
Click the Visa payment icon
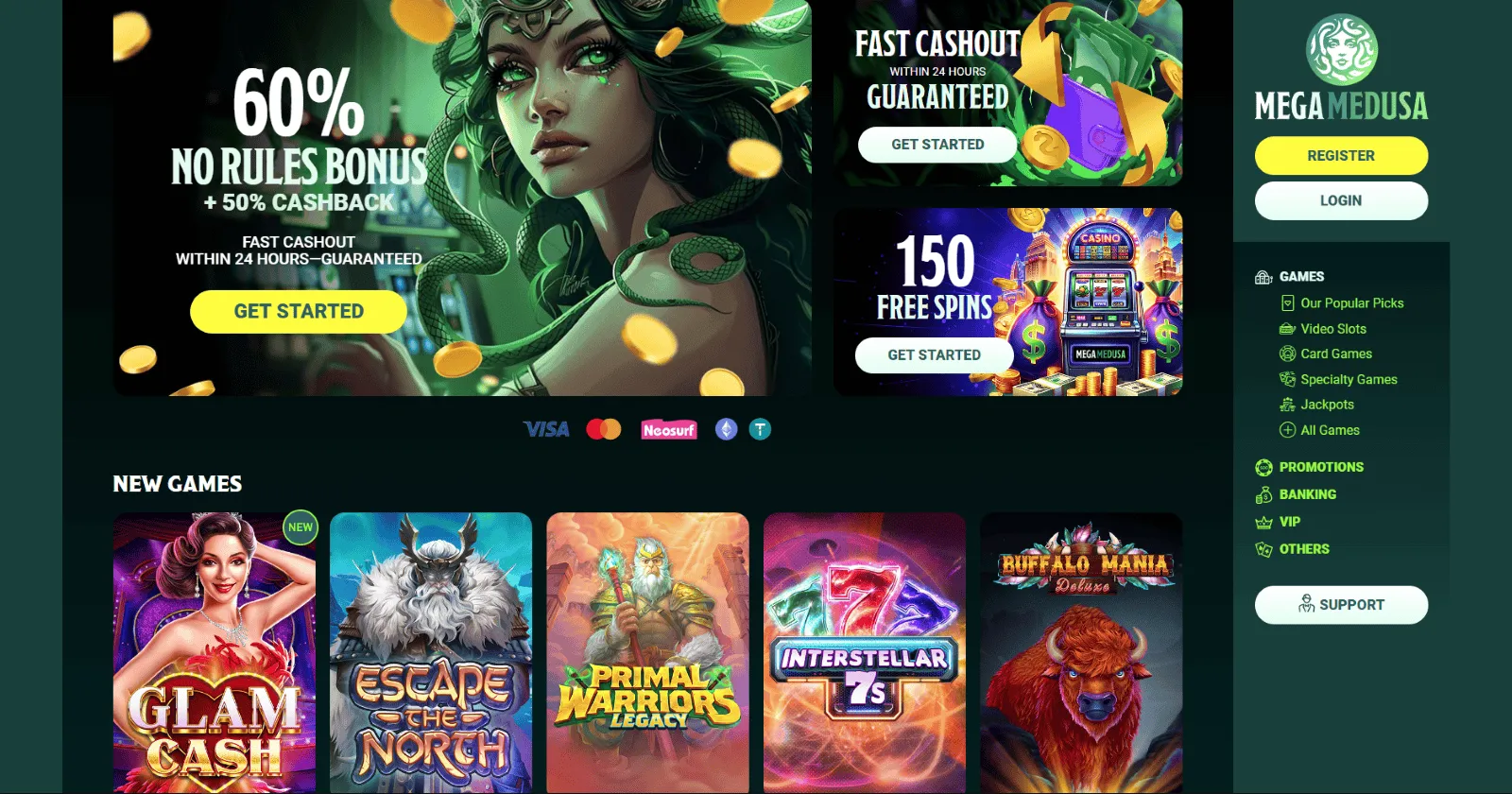[546, 429]
